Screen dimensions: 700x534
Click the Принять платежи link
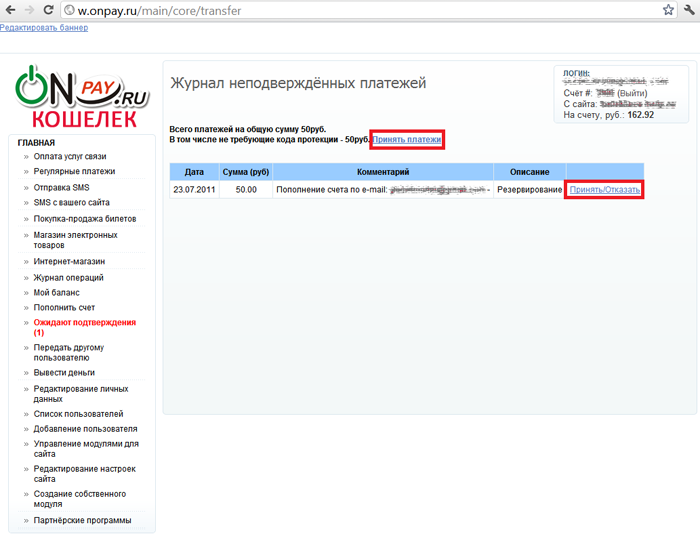click(406, 140)
